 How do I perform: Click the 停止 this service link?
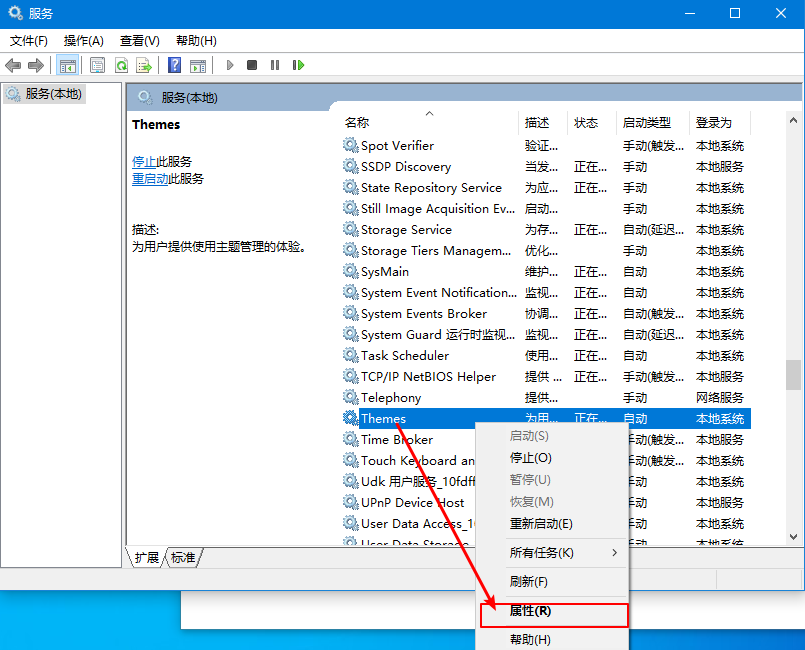[144, 162]
